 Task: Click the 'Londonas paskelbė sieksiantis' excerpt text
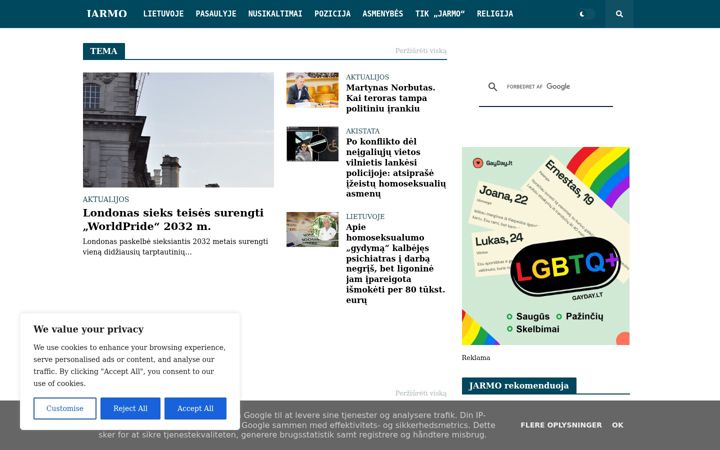175,247
